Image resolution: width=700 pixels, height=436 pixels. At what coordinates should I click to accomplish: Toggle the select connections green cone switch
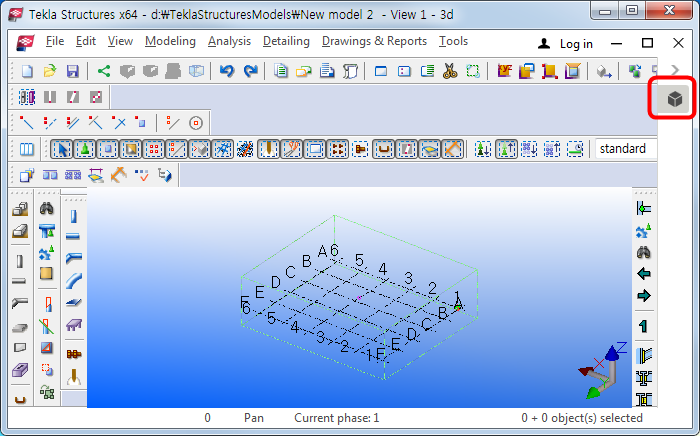coord(86,149)
